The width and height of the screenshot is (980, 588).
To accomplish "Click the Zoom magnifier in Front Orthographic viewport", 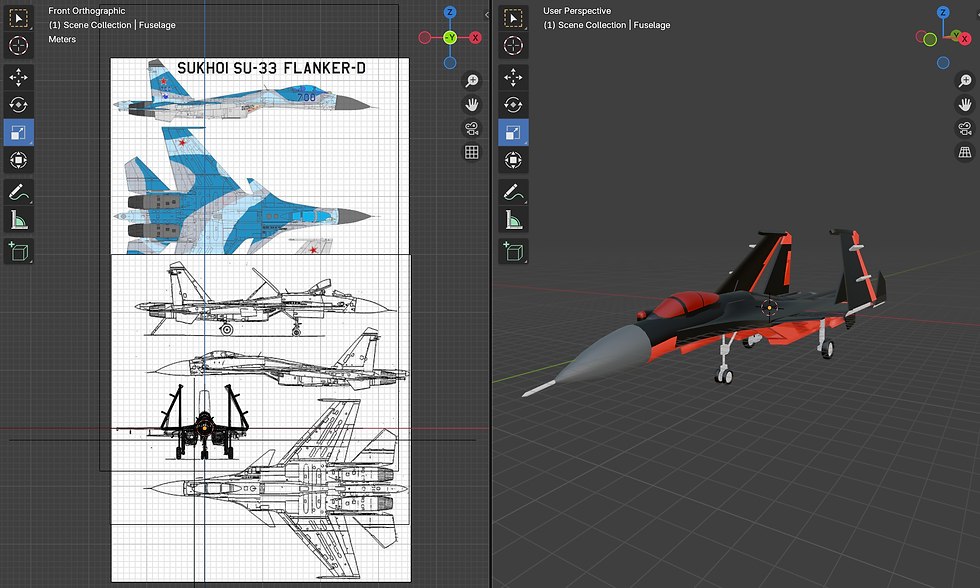I will (472, 81).
